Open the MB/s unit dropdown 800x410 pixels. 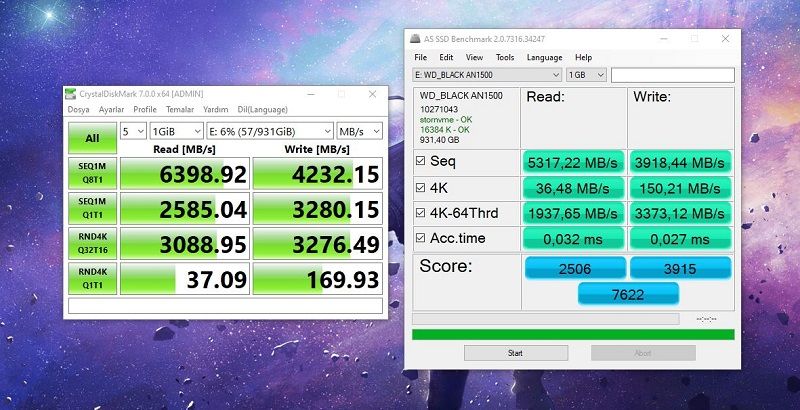[359, 132]
